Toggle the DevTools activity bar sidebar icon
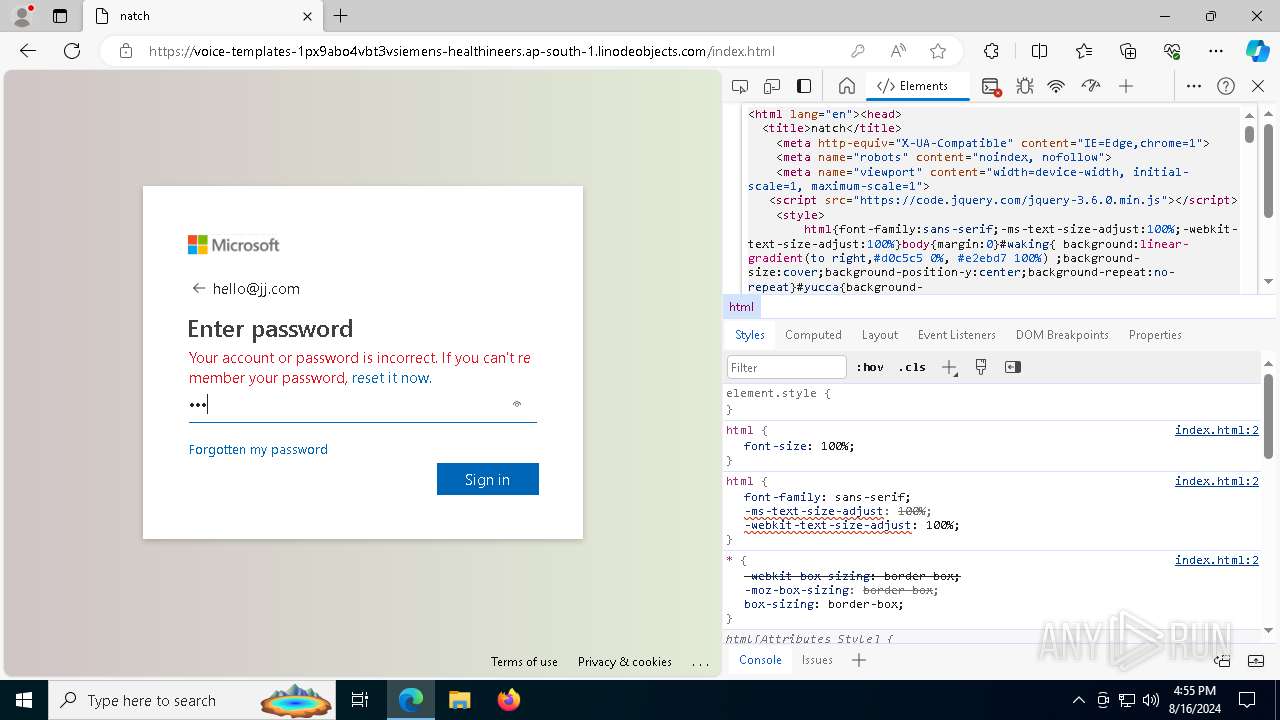This screenshot has width=1280, height=720. [x=804, y=86]
